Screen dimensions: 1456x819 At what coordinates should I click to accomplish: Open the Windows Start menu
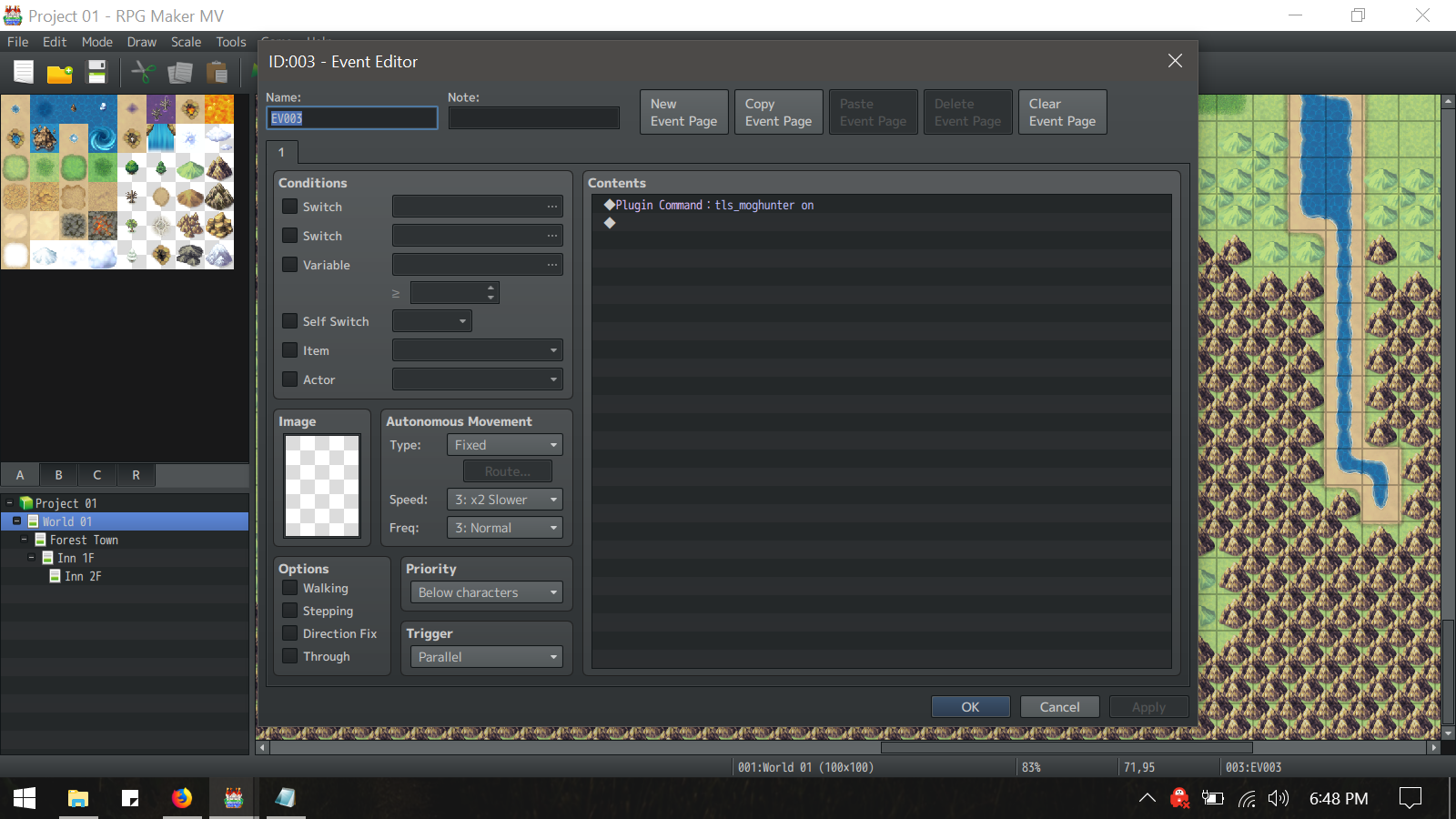tap(25, 798)
